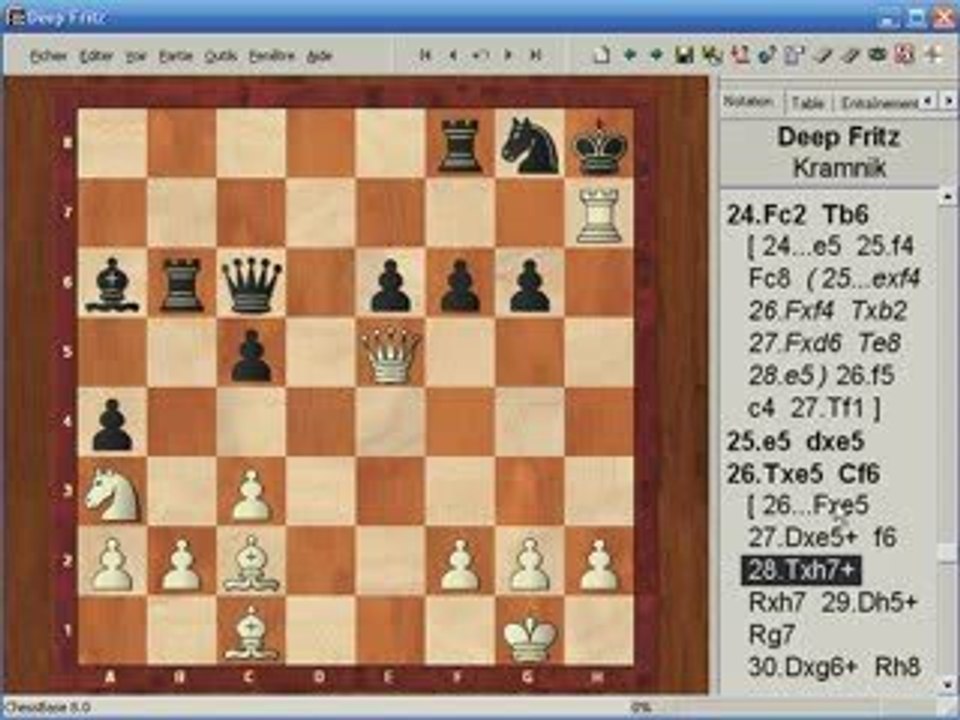The width and height of the screenshot is (960, 720).
Task: Click the toolbar icon right of the floppy disk
Action: (x=711, y=55)
